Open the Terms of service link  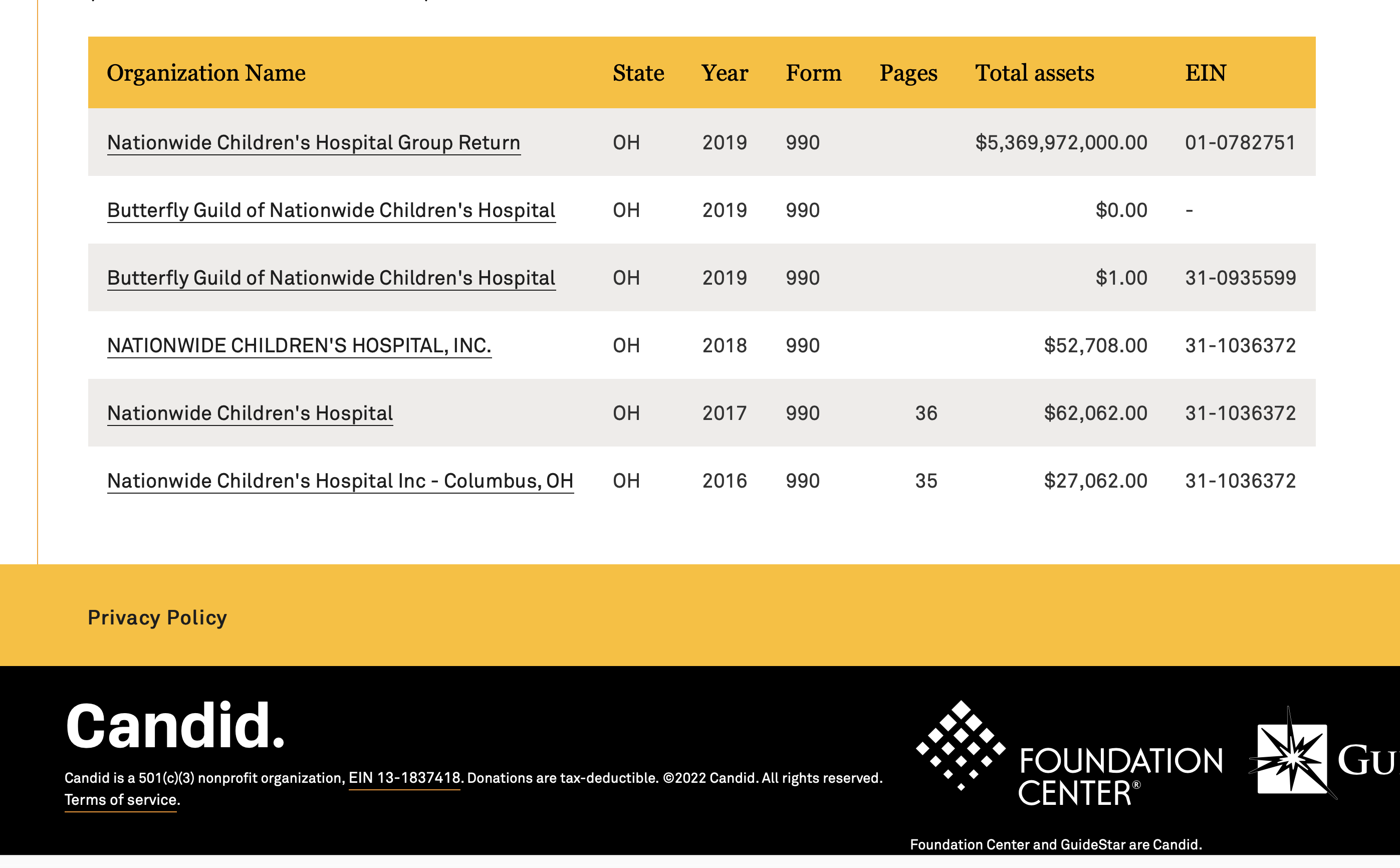pos(122,800)
